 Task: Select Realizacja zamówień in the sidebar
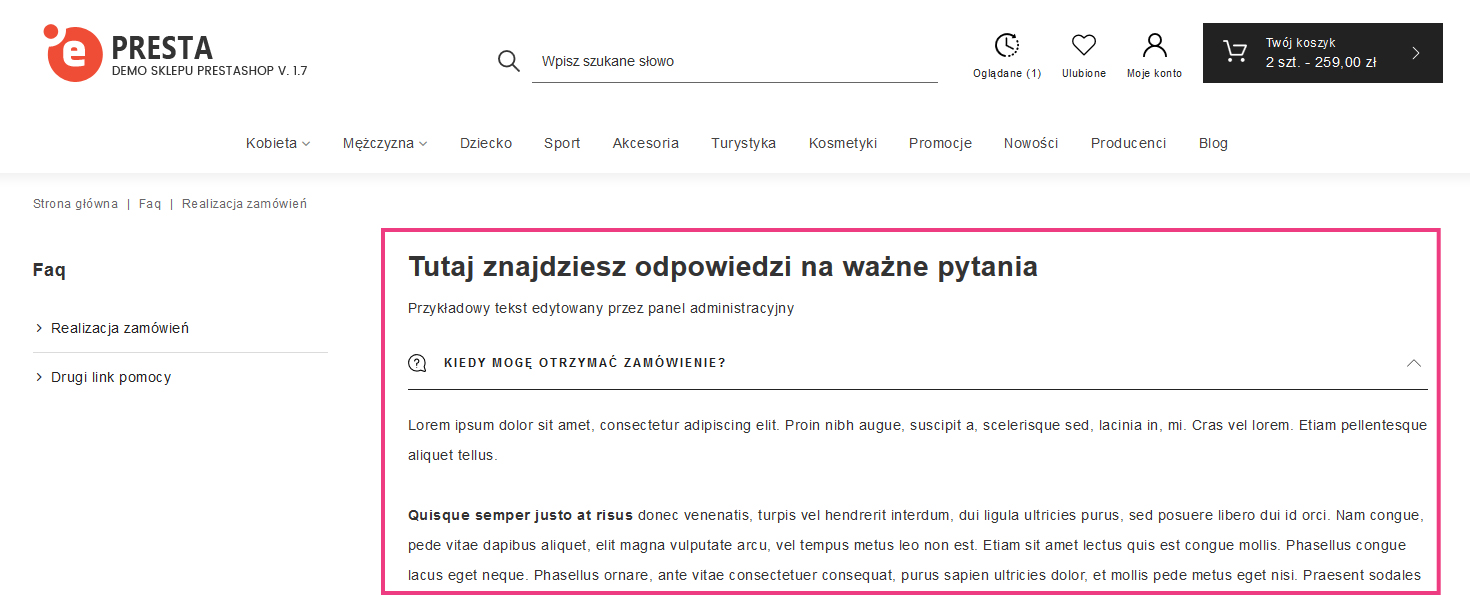tap(120, 328)
